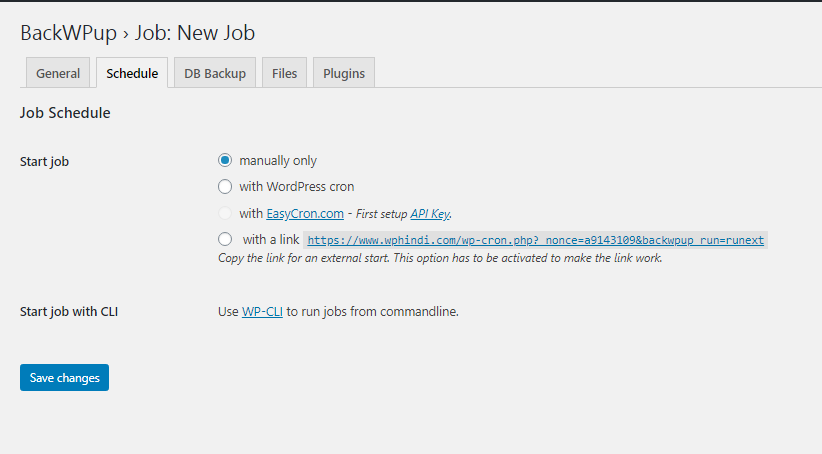This screenshot has height=454, width=822.
Task: Go to the Files tab
Action: tap(284, 73)
